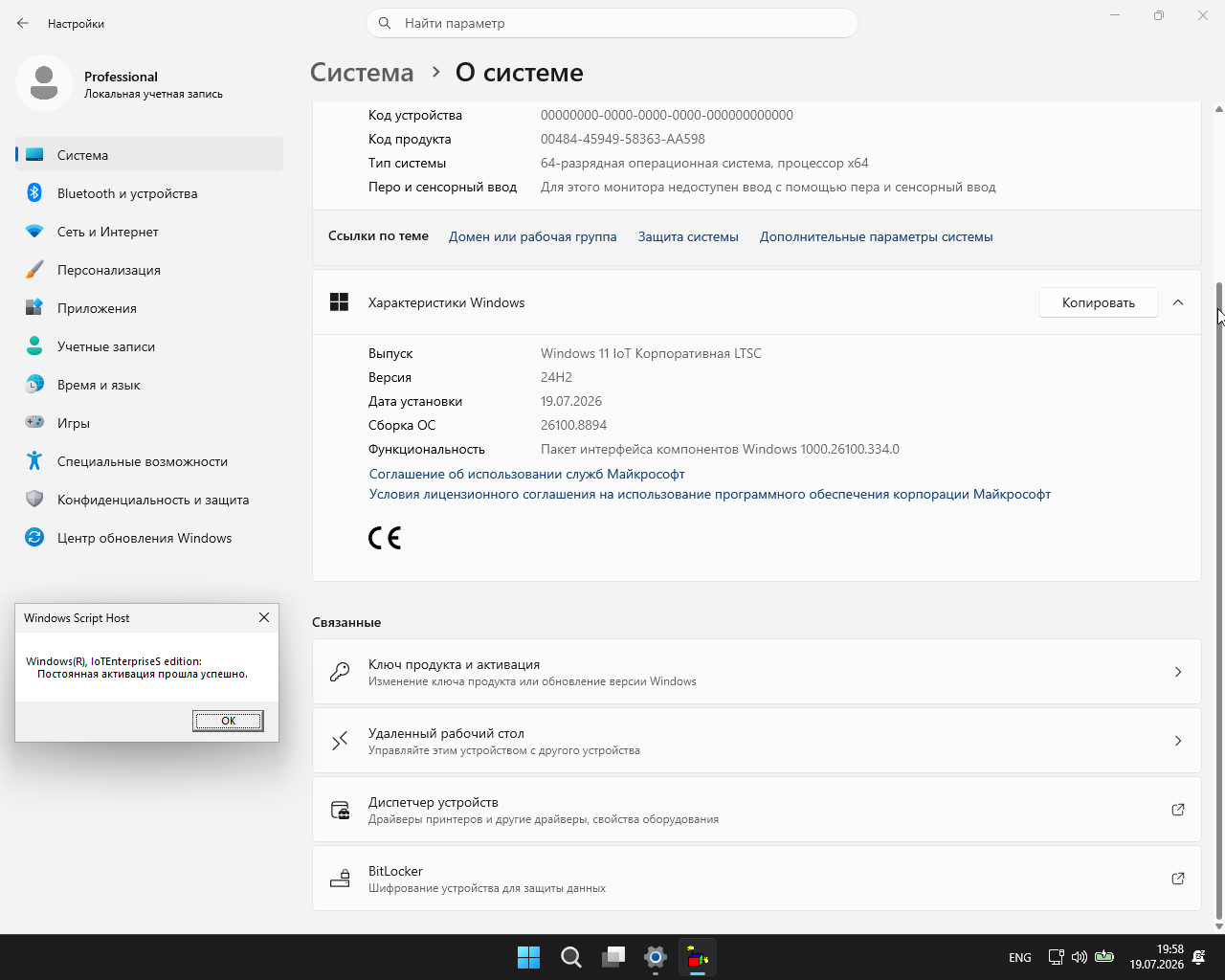Click external-link icon for Диспетчер устройств
Viewport: 1225px width, 980px height.
(1178, 810)
